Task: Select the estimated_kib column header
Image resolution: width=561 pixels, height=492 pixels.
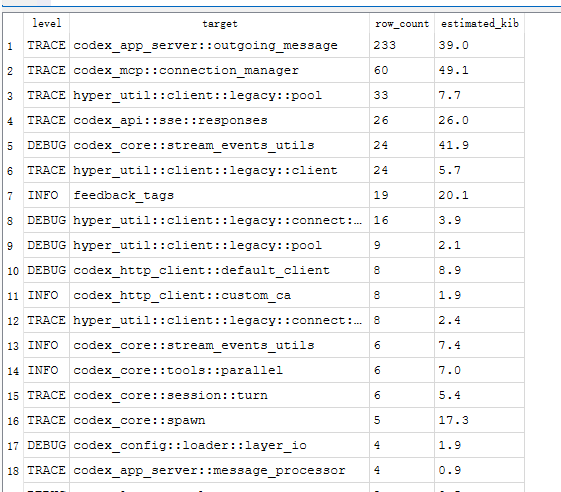Action: pyautogui.click(x=479, y=24)
